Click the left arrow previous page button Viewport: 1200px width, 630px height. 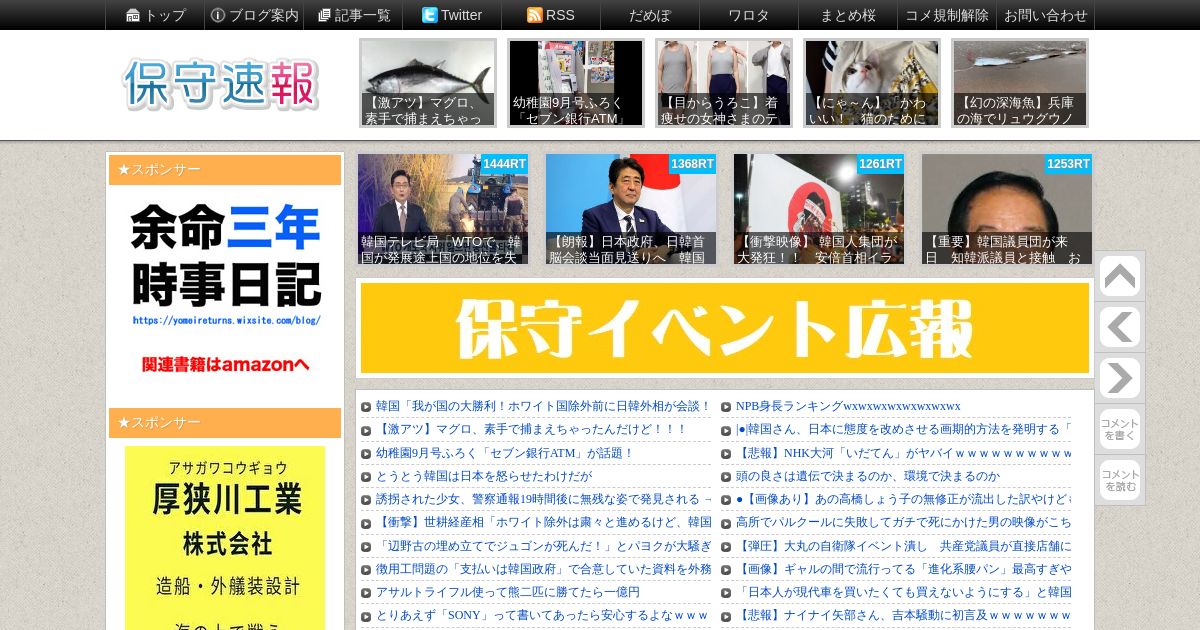[1120, 327]
